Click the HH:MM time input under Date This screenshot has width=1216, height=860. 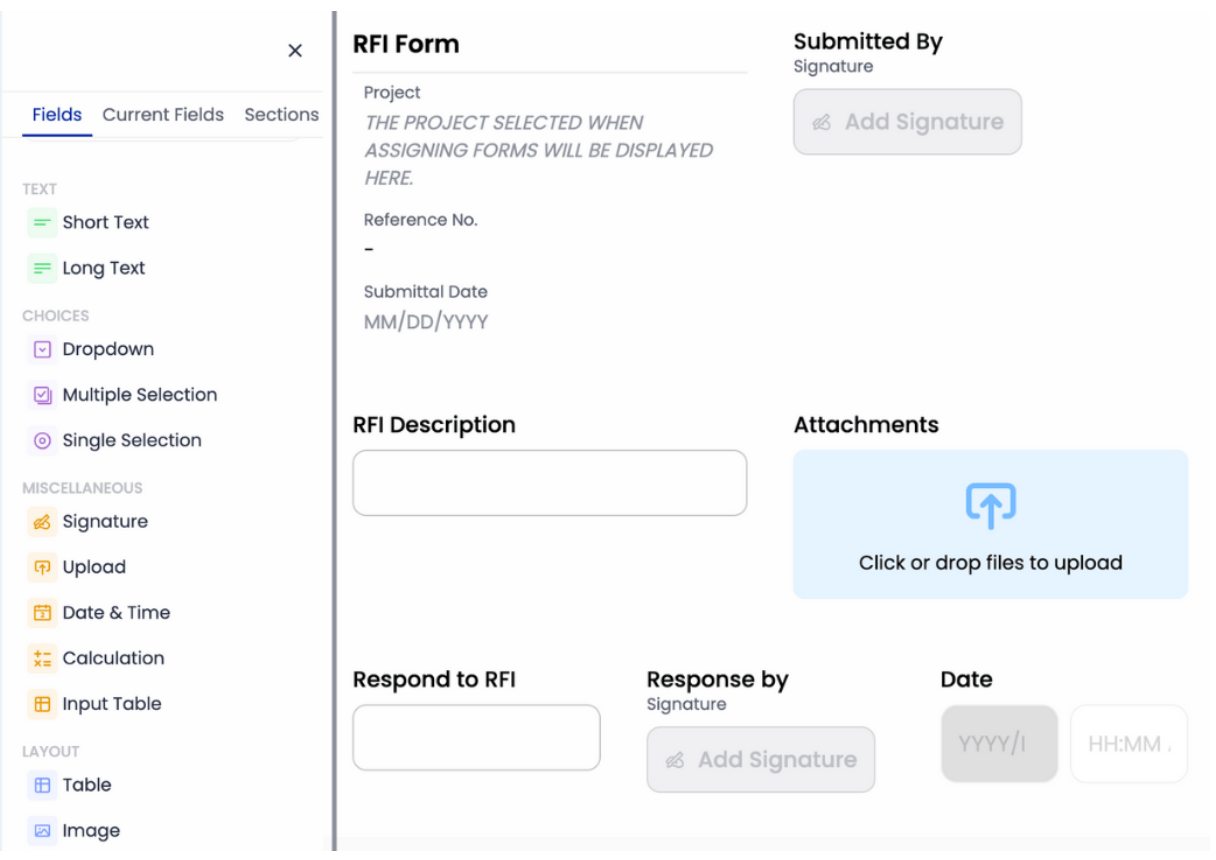click(1129, 744)
